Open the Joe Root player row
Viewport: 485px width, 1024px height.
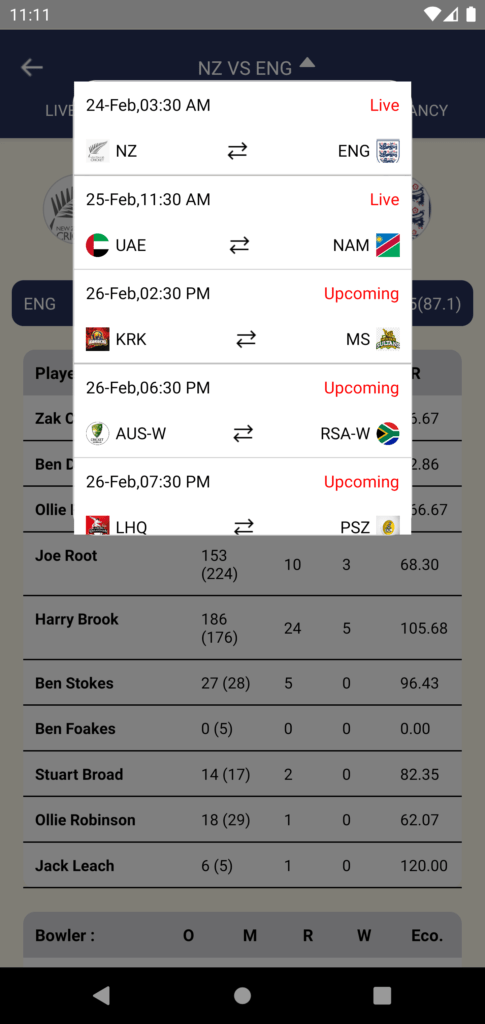(242, 564)
